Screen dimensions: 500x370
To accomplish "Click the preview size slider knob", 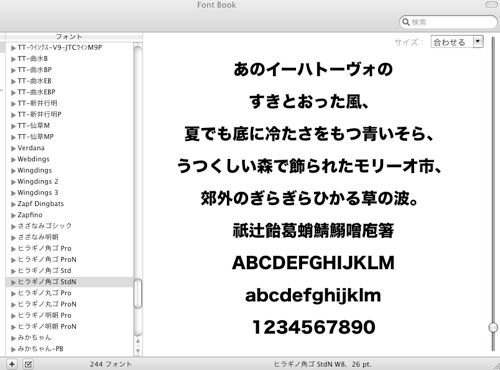I will tap(493, 327).
